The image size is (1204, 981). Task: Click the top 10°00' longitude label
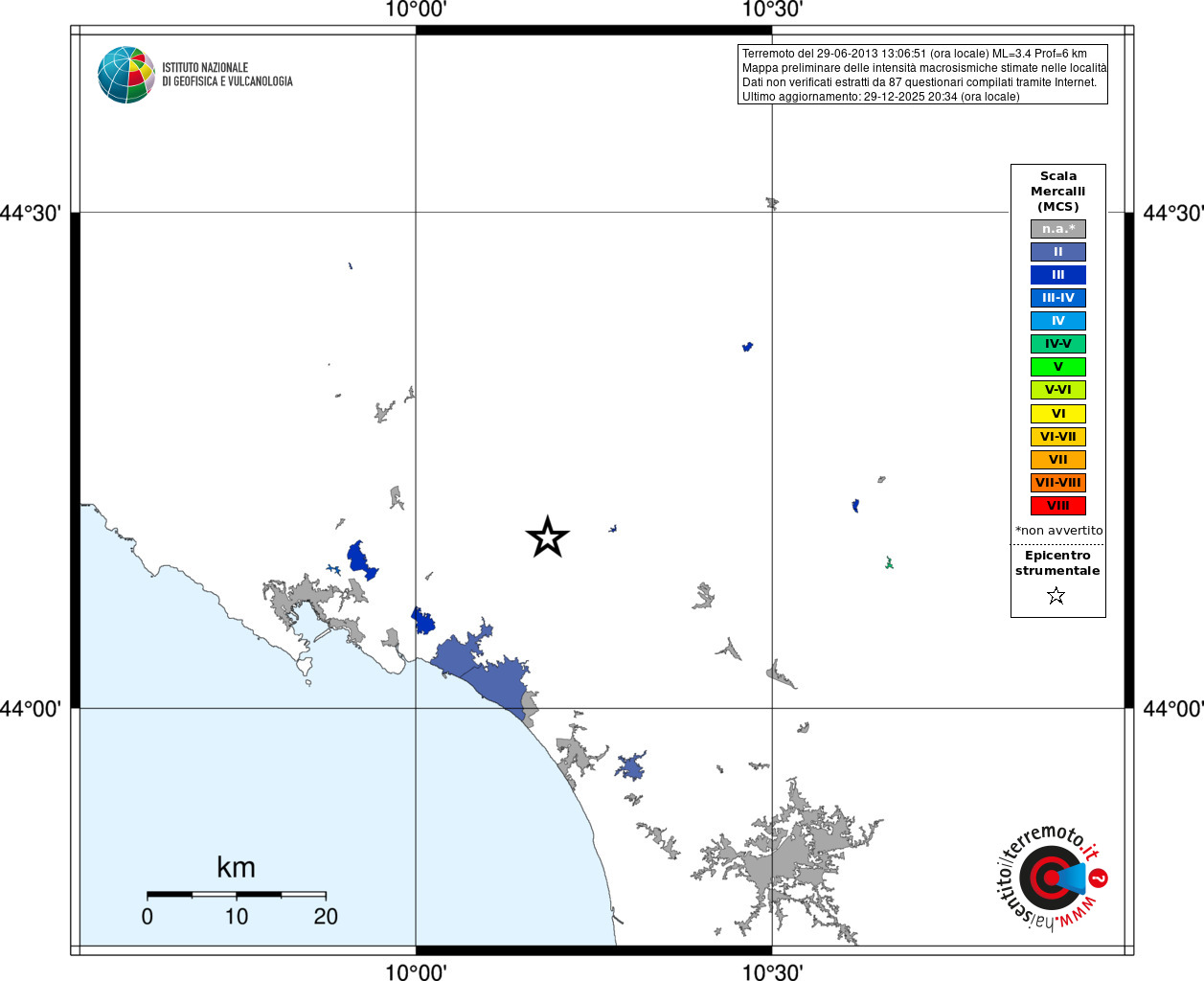point(416,11)
